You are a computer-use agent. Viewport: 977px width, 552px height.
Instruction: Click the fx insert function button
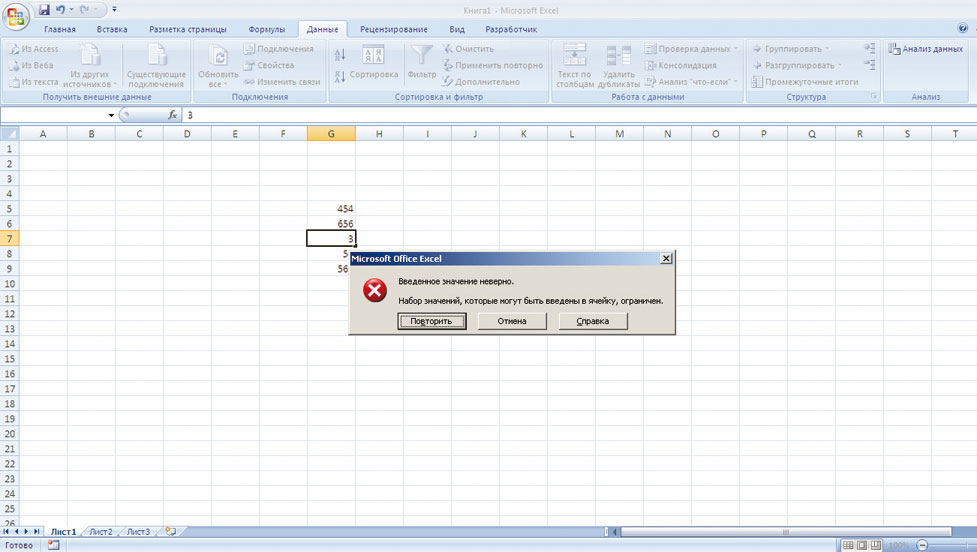pos(173,115)
